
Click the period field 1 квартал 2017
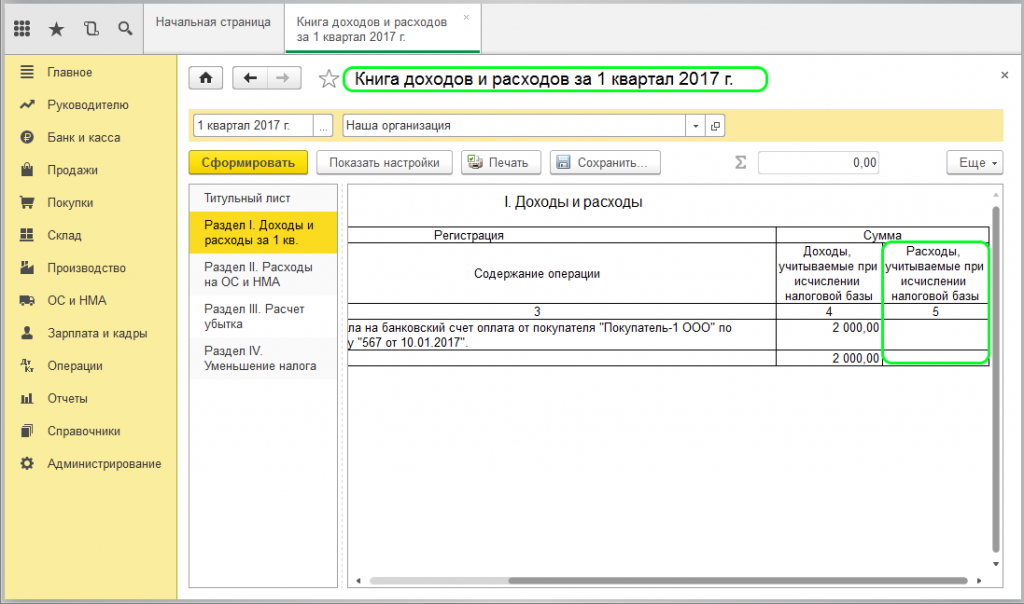coord(252,126)
